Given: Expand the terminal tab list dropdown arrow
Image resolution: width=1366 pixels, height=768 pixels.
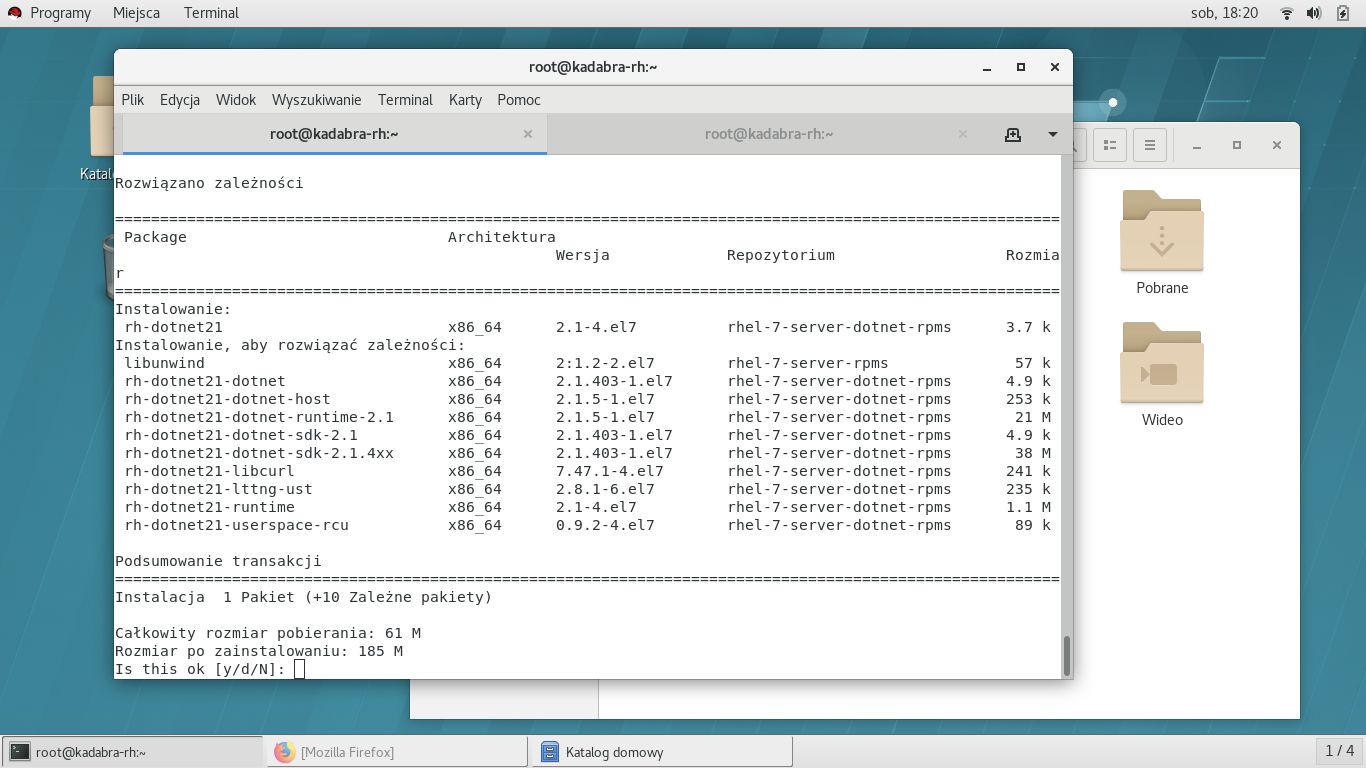Looking at the screenshot, I should click(x=1052, y=134).
